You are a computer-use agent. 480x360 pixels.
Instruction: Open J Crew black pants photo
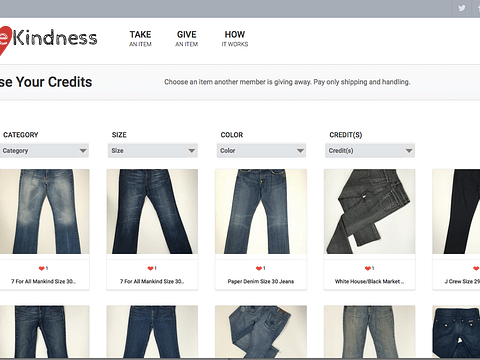click(x=456, y=211)
